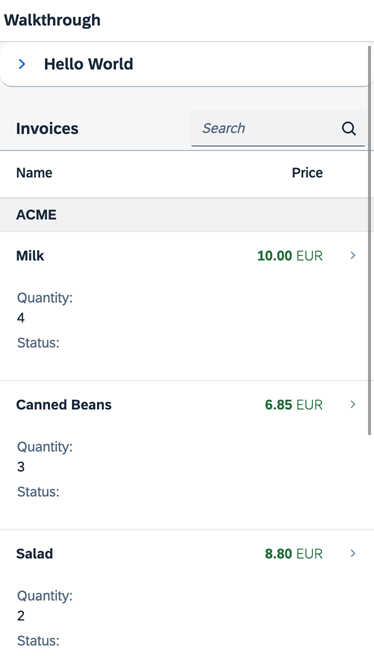Click the Milk Quantity label

coord(45,298)
